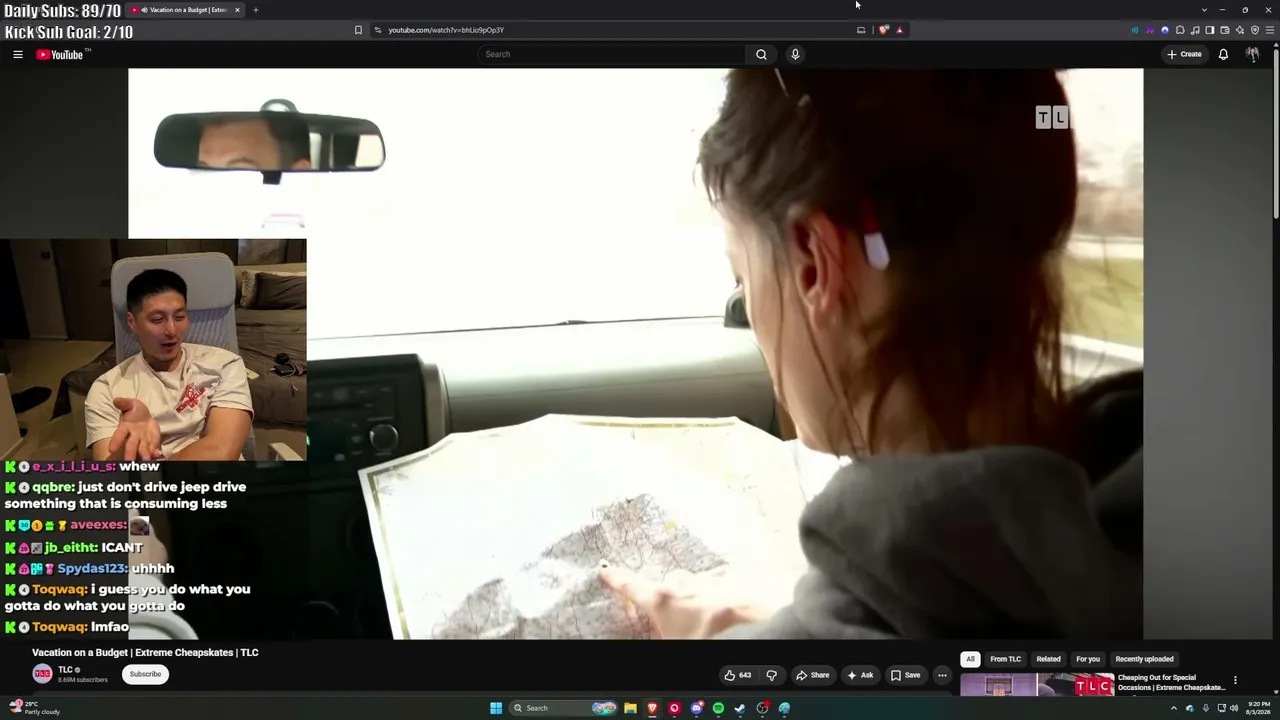Save the video to a playlist
This screenshot has width=1280, height=720.
click(x=905, y=675)
